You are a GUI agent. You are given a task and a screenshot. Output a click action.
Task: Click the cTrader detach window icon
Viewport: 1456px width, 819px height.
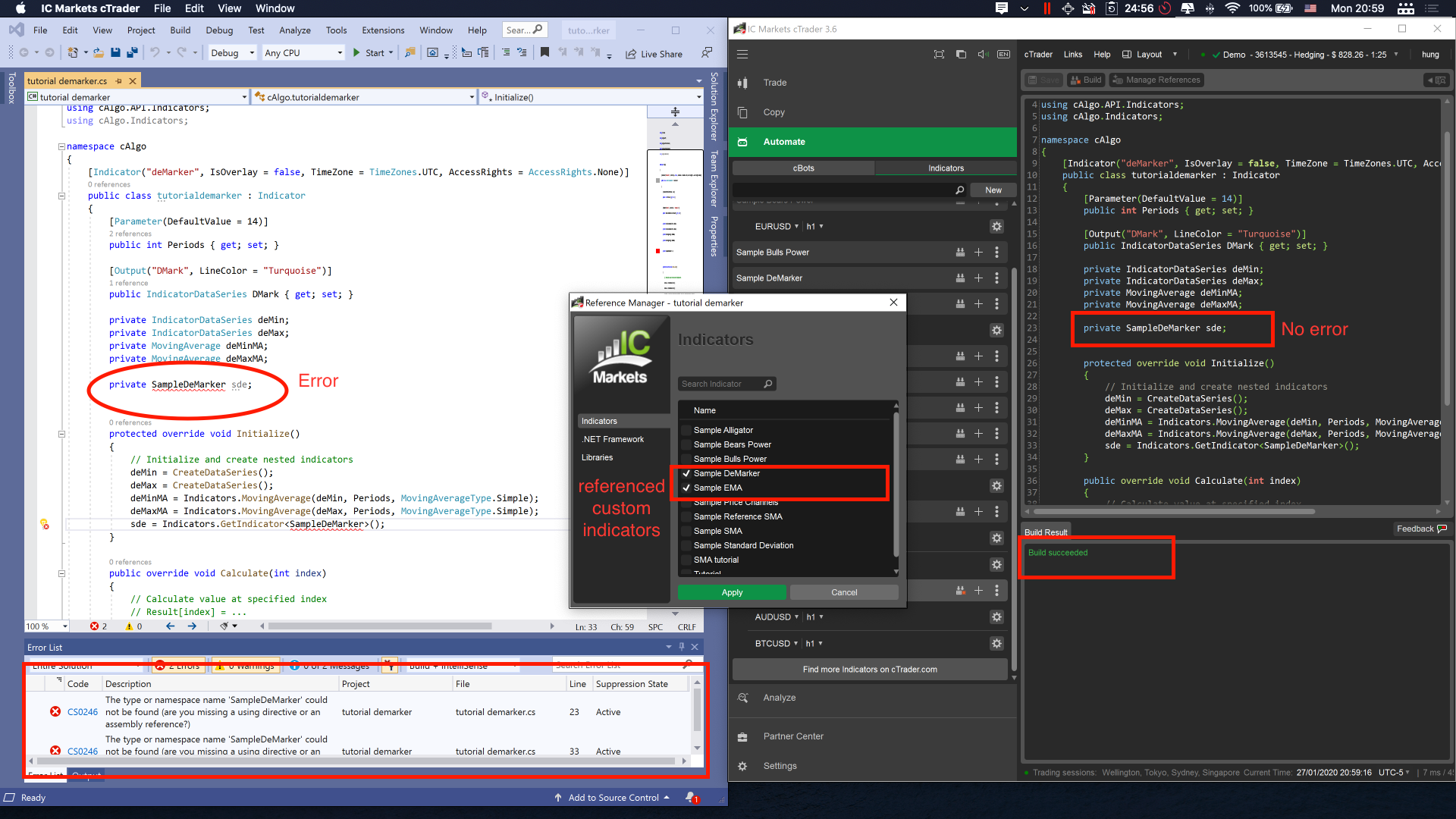pos(961,54)
